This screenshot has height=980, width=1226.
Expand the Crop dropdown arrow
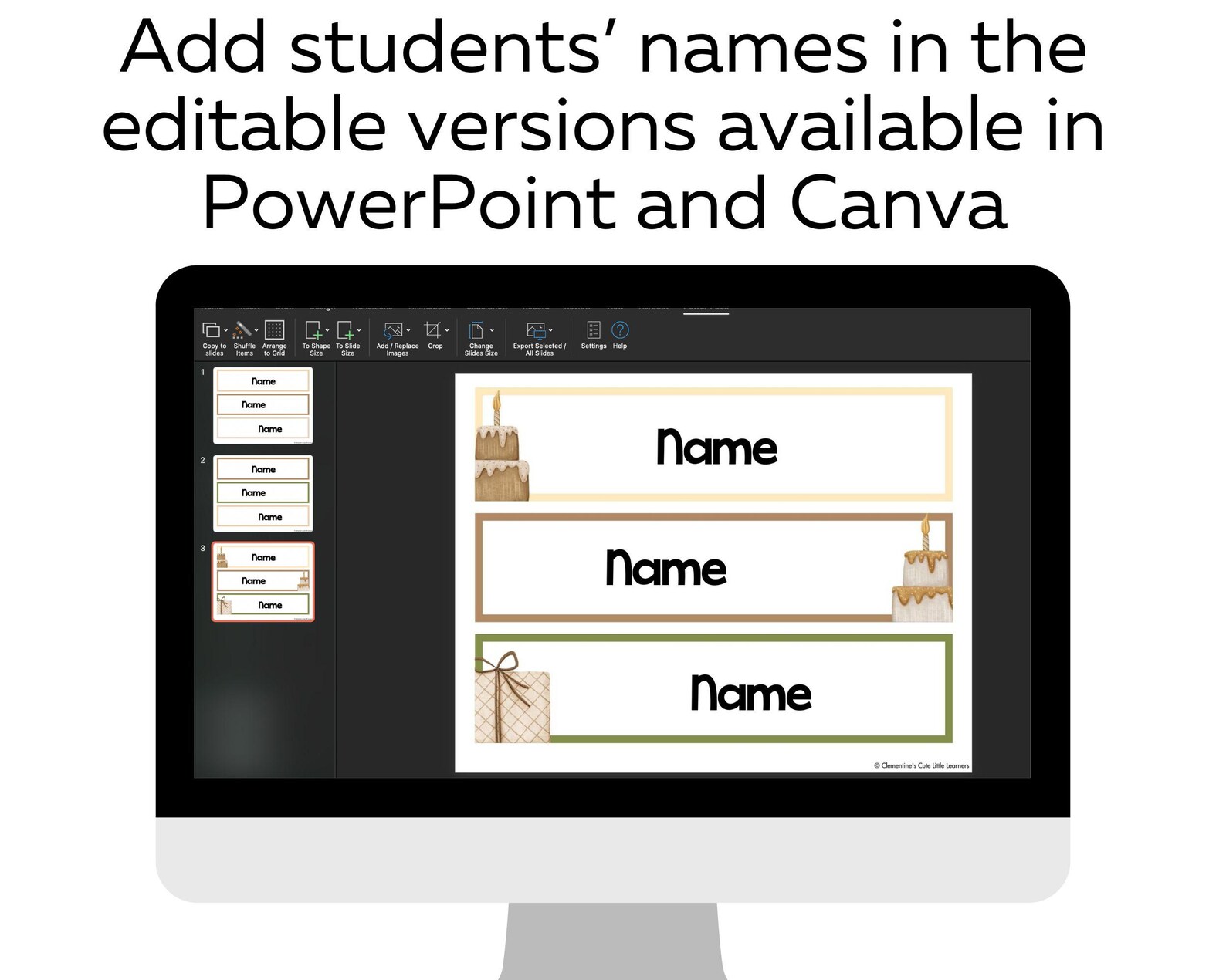447,330
